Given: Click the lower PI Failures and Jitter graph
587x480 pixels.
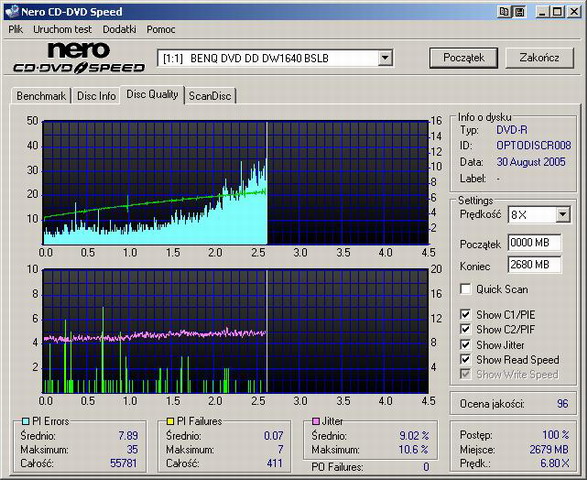Looking at the screenshot, I should [x=235, y=331].
